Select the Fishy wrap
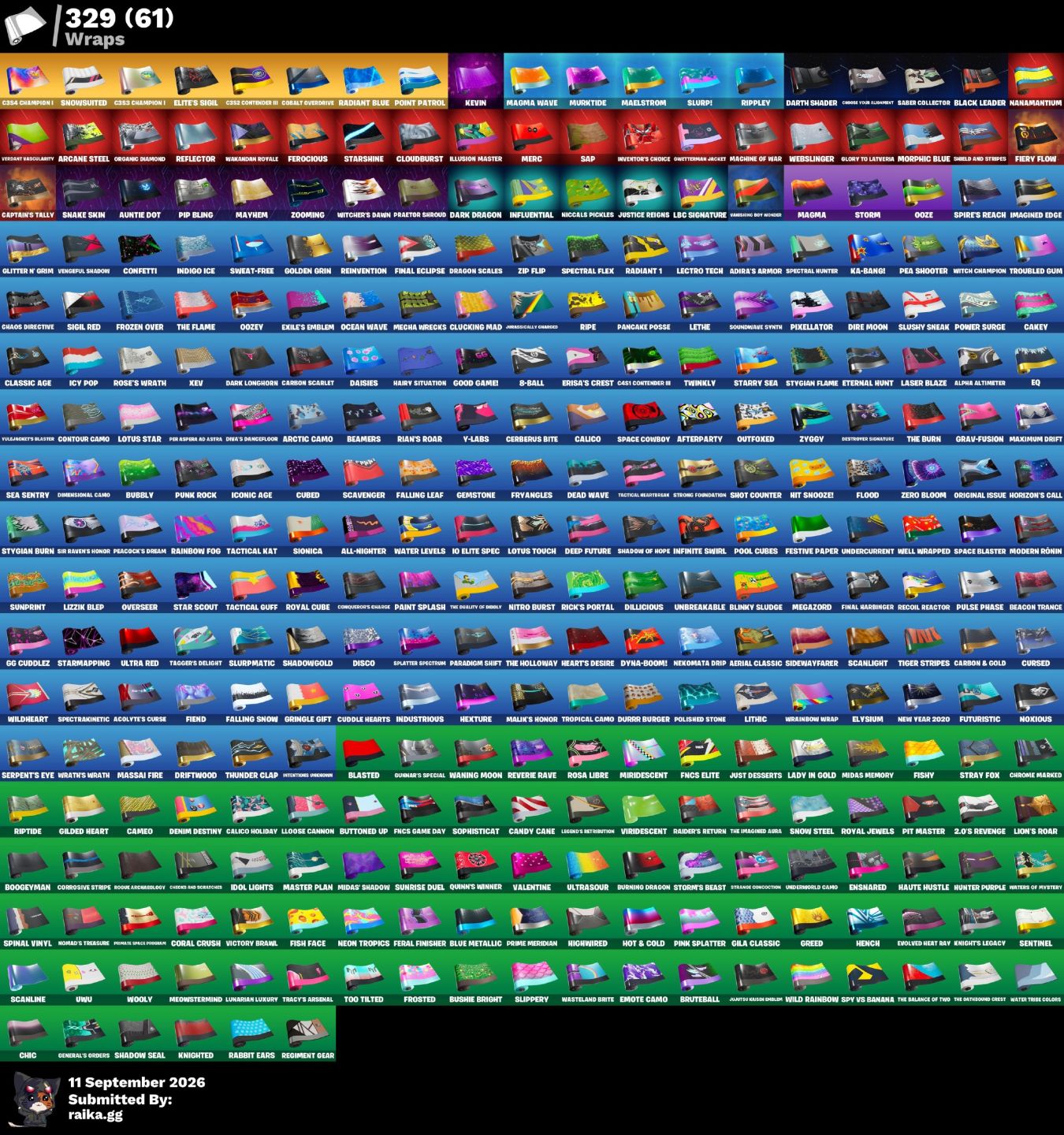 (923, 753)
